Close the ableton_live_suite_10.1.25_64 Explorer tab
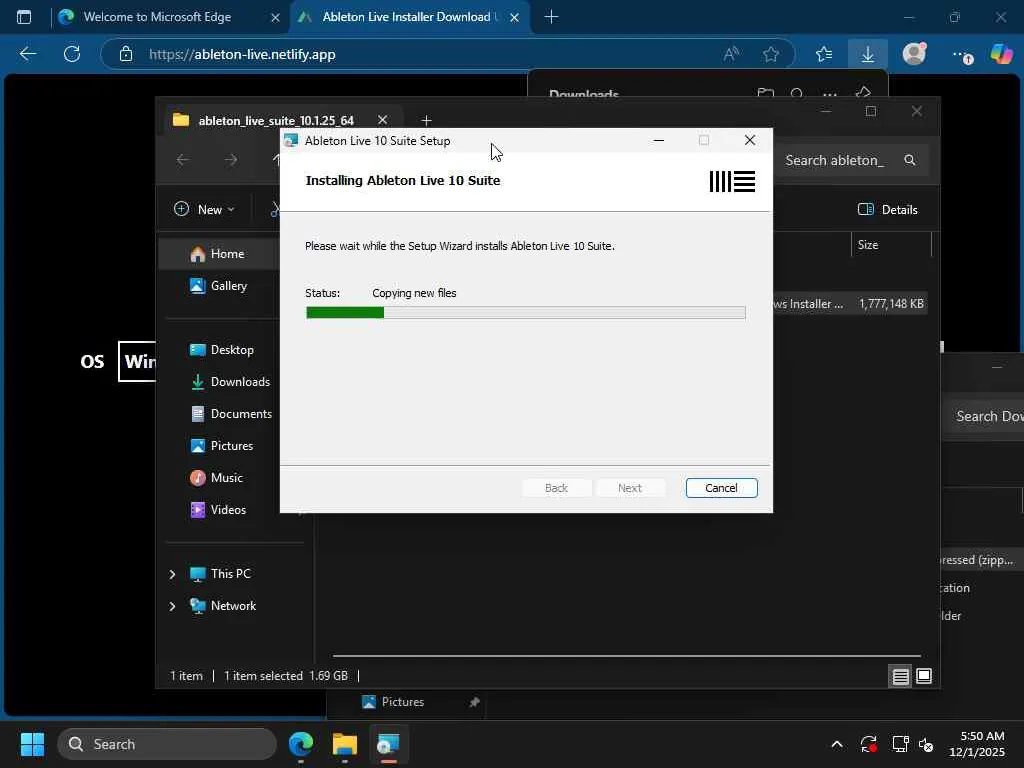The width and height of the screenshot is (1024, 768). click(383, 120)
